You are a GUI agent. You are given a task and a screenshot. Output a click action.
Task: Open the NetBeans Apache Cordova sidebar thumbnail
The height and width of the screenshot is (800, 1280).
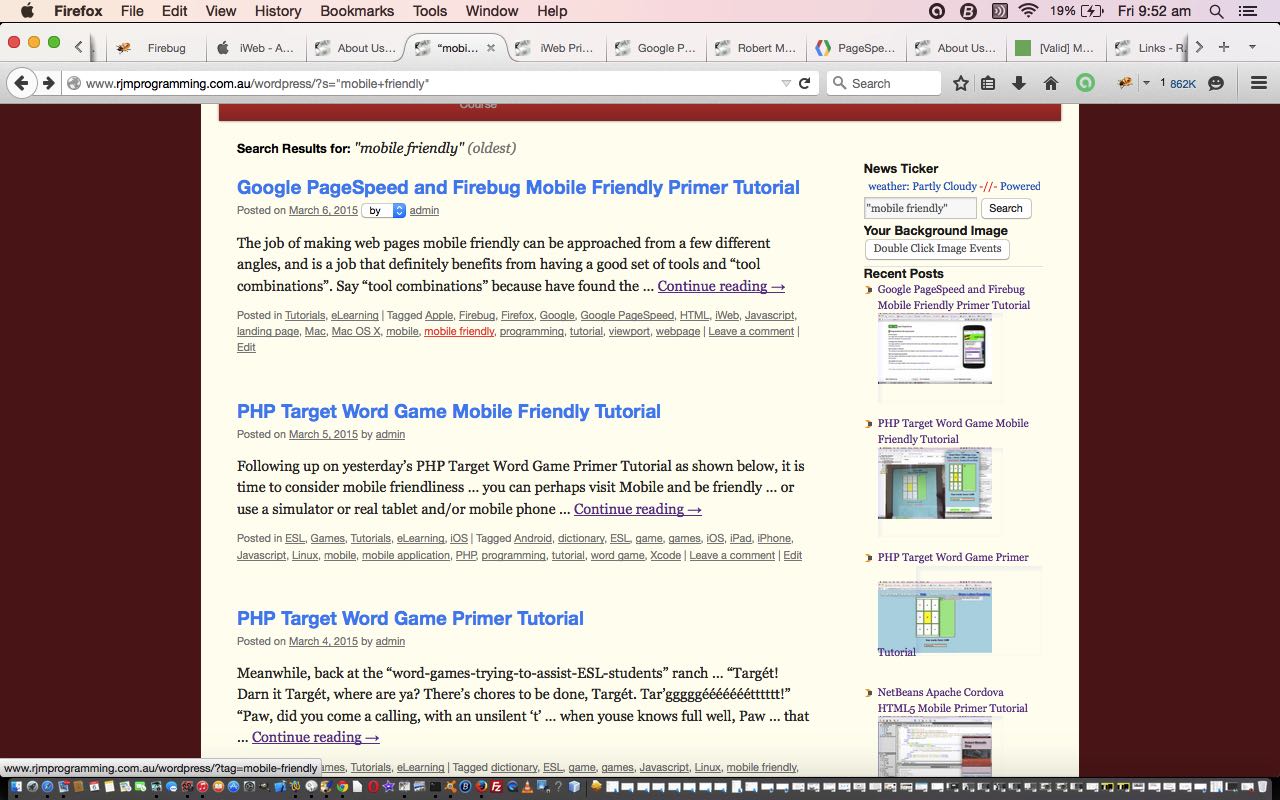pos(935,747)
